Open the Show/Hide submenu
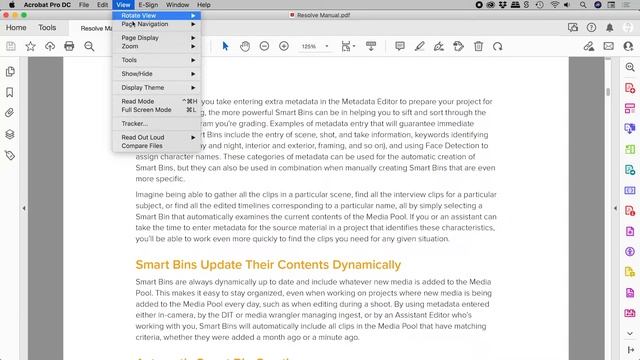 (x=157, y=74)
